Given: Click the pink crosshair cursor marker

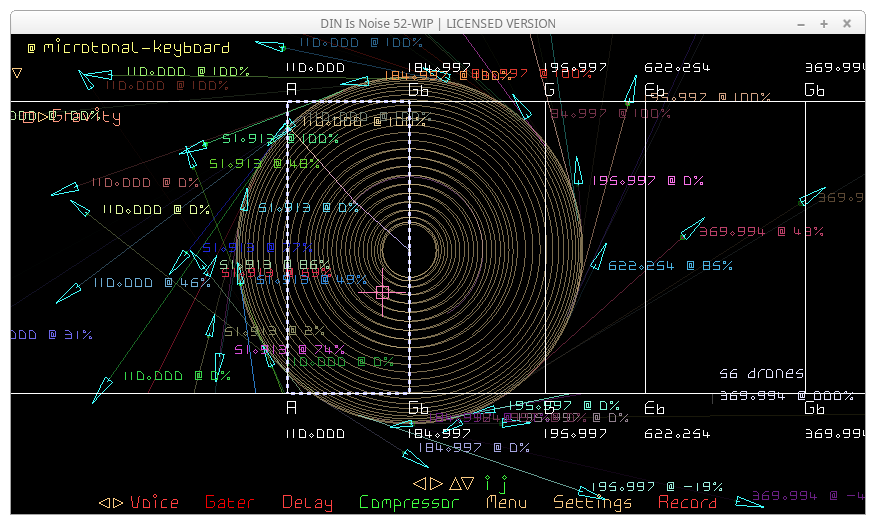Looking at the screenshot, I should [382, 292].
